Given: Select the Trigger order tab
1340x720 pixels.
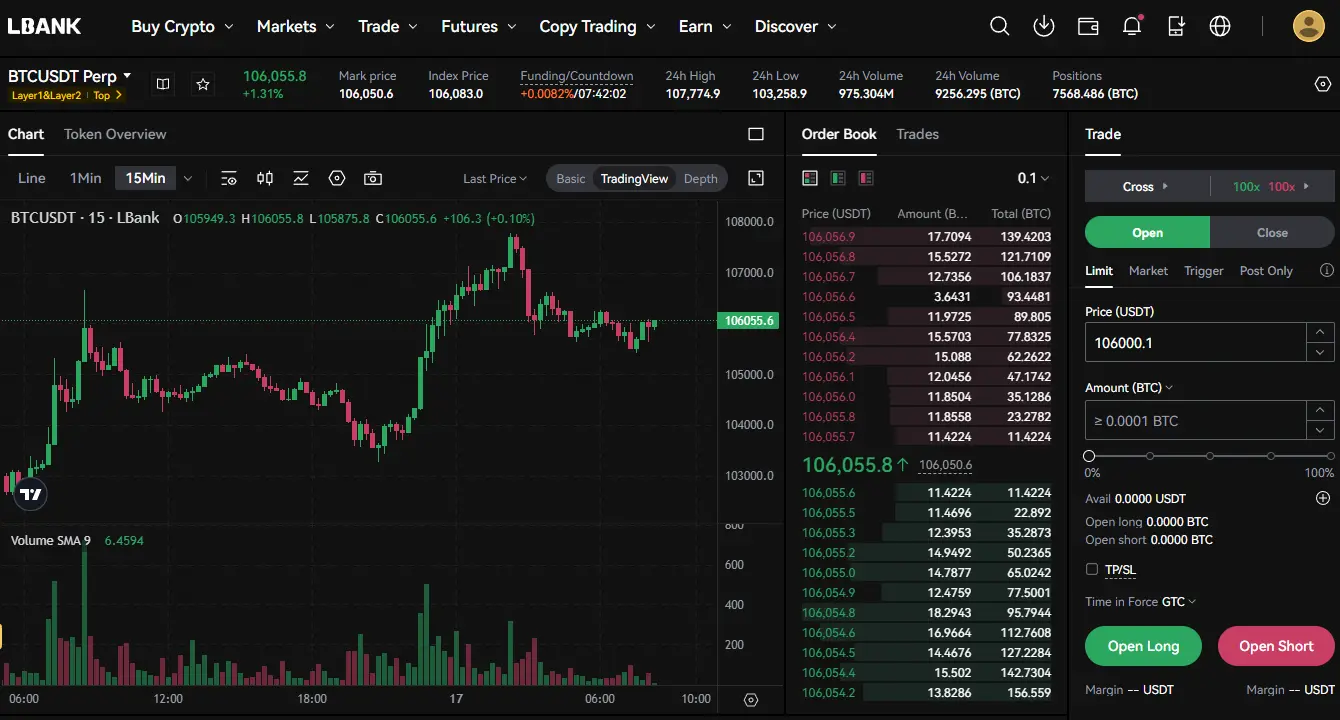Looking at the screenshot, I should (1204, 270).
